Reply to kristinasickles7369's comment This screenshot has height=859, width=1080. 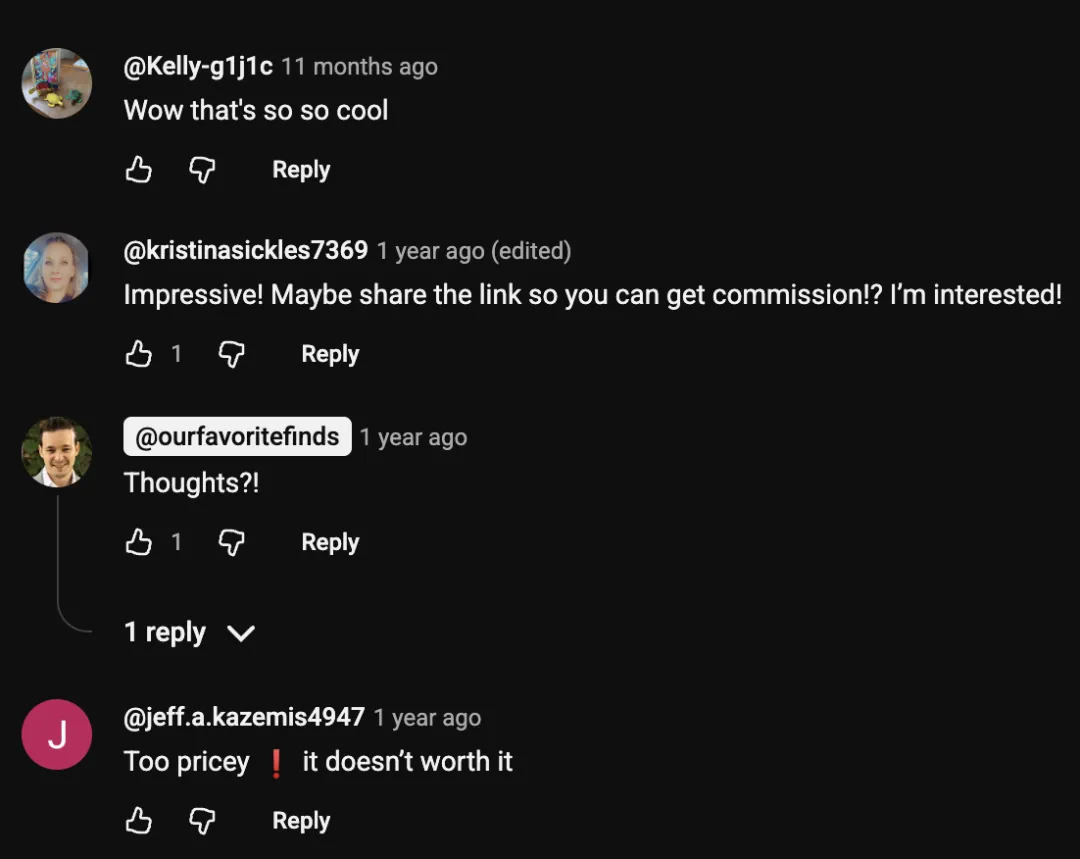tap(330, 354)
